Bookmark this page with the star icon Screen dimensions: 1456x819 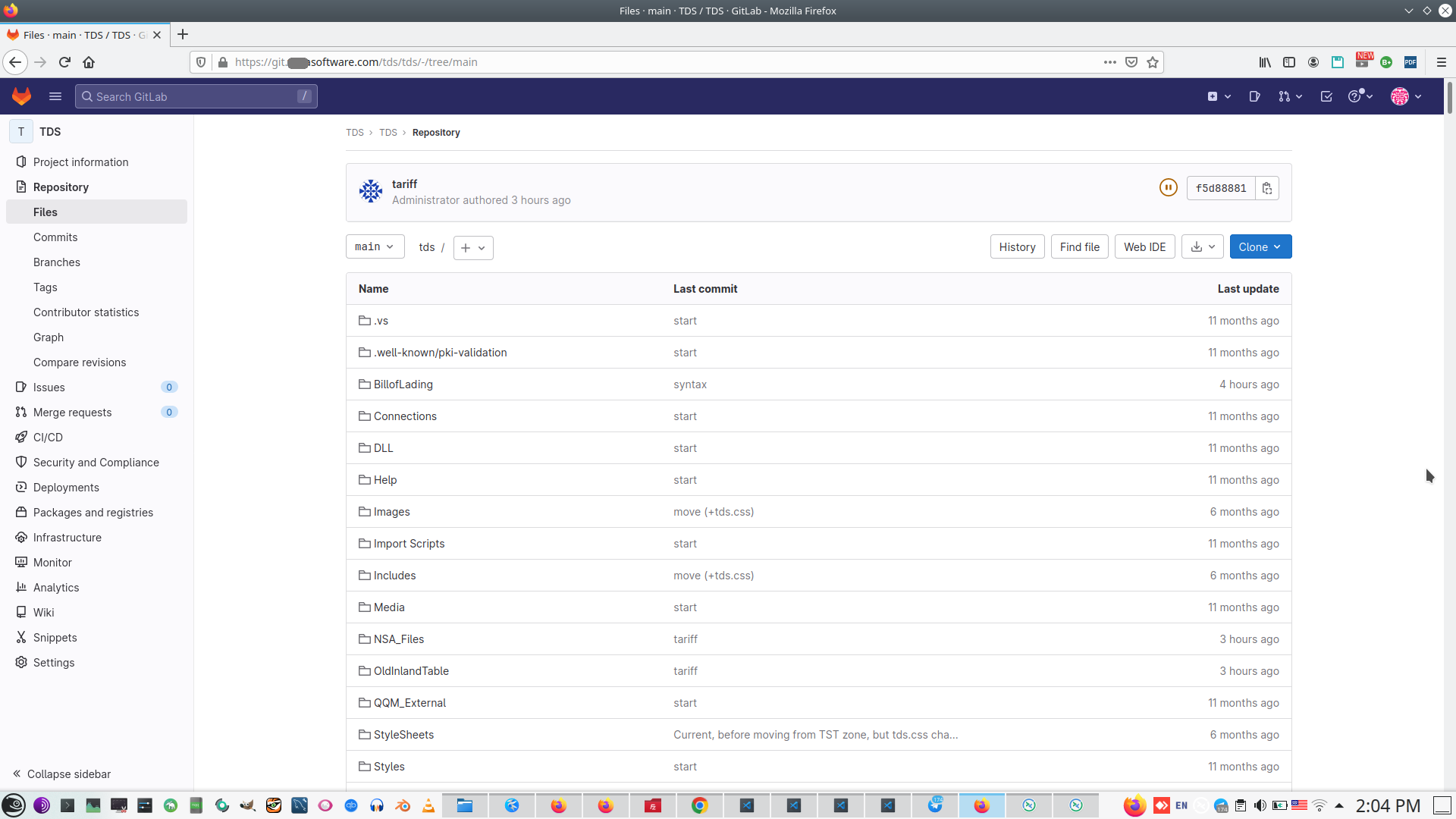pyautogui.click(x=1153, y=62)
